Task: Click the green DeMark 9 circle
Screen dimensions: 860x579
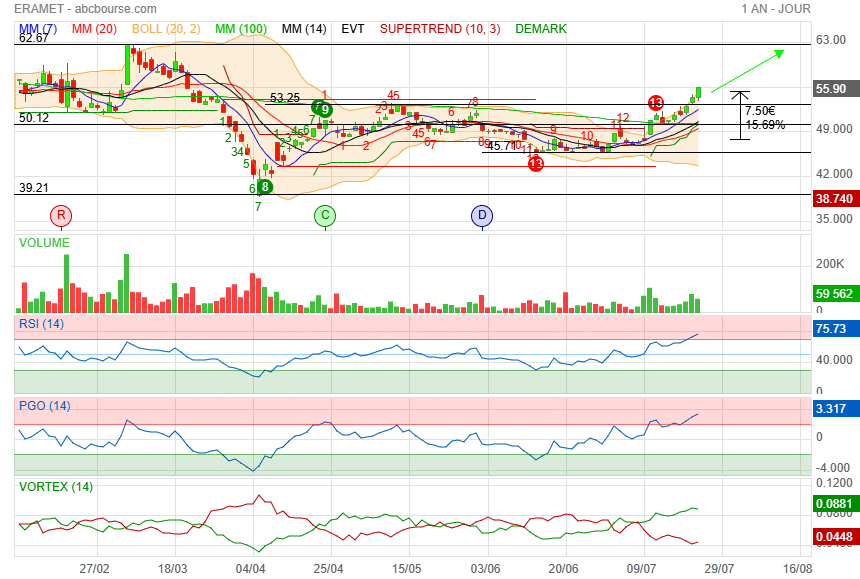Action: [324, 109]
